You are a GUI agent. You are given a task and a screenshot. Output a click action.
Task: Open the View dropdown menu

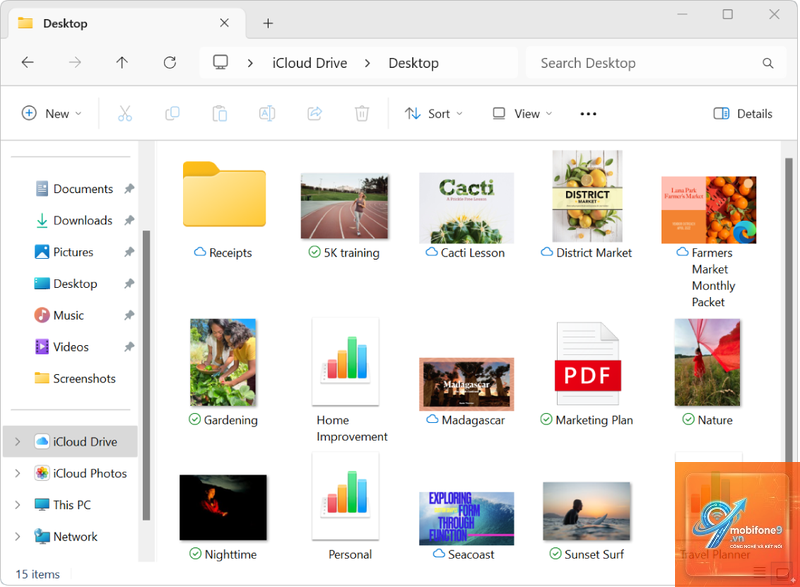(x=522, y=114)
